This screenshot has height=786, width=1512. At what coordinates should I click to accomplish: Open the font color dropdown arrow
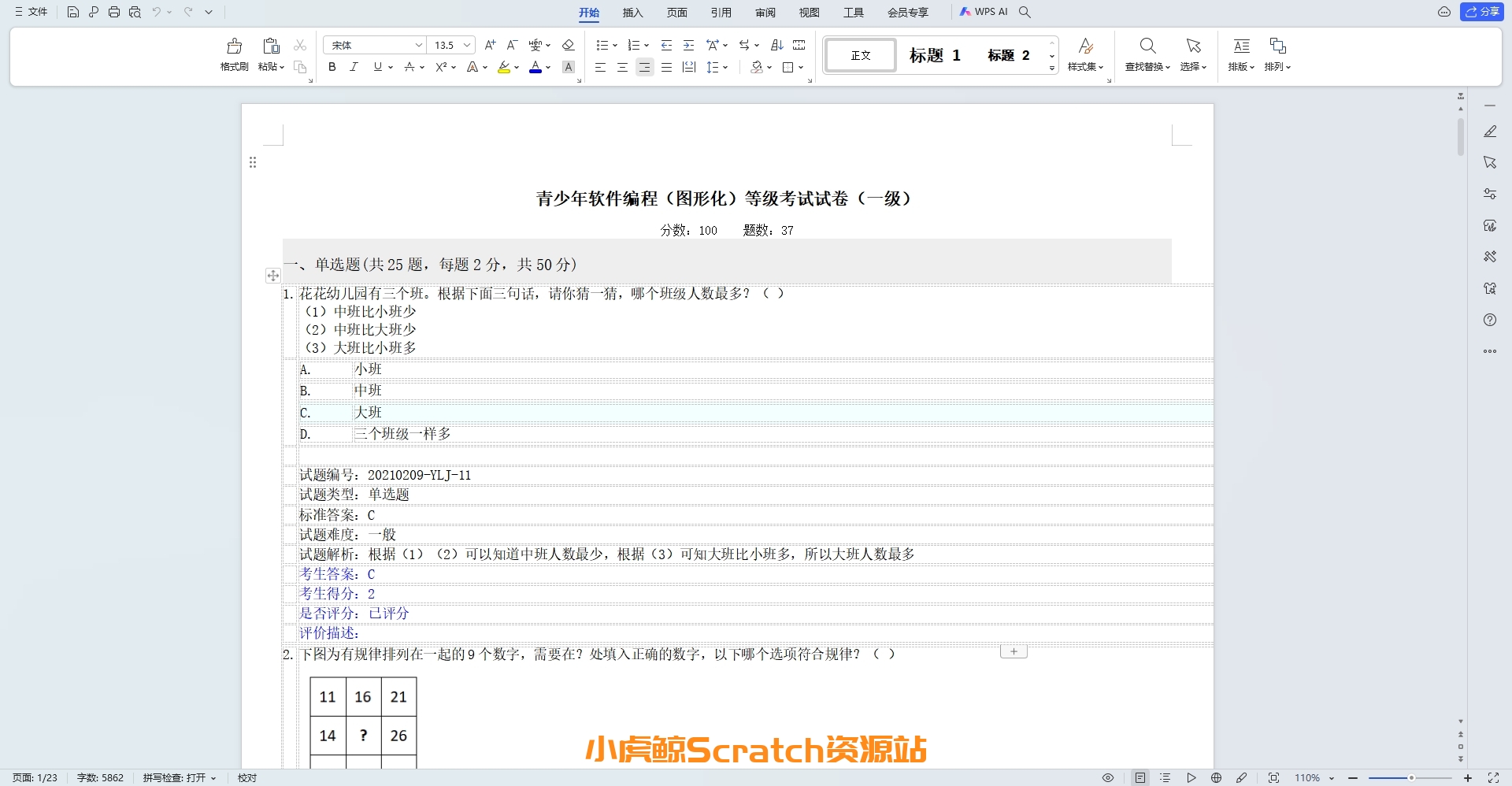point(548,68)
